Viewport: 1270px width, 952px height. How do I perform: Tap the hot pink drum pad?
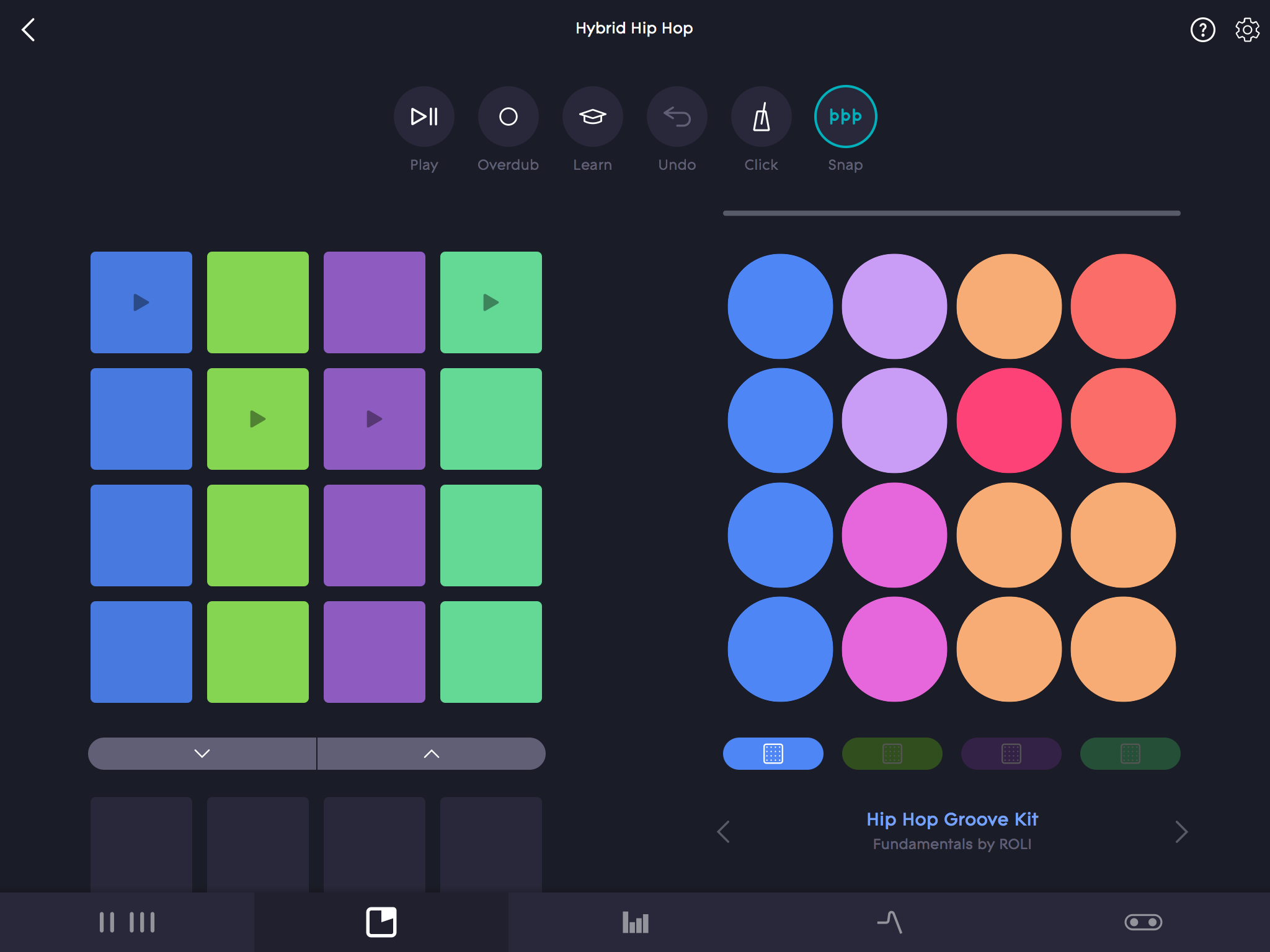pos(1009,420)
